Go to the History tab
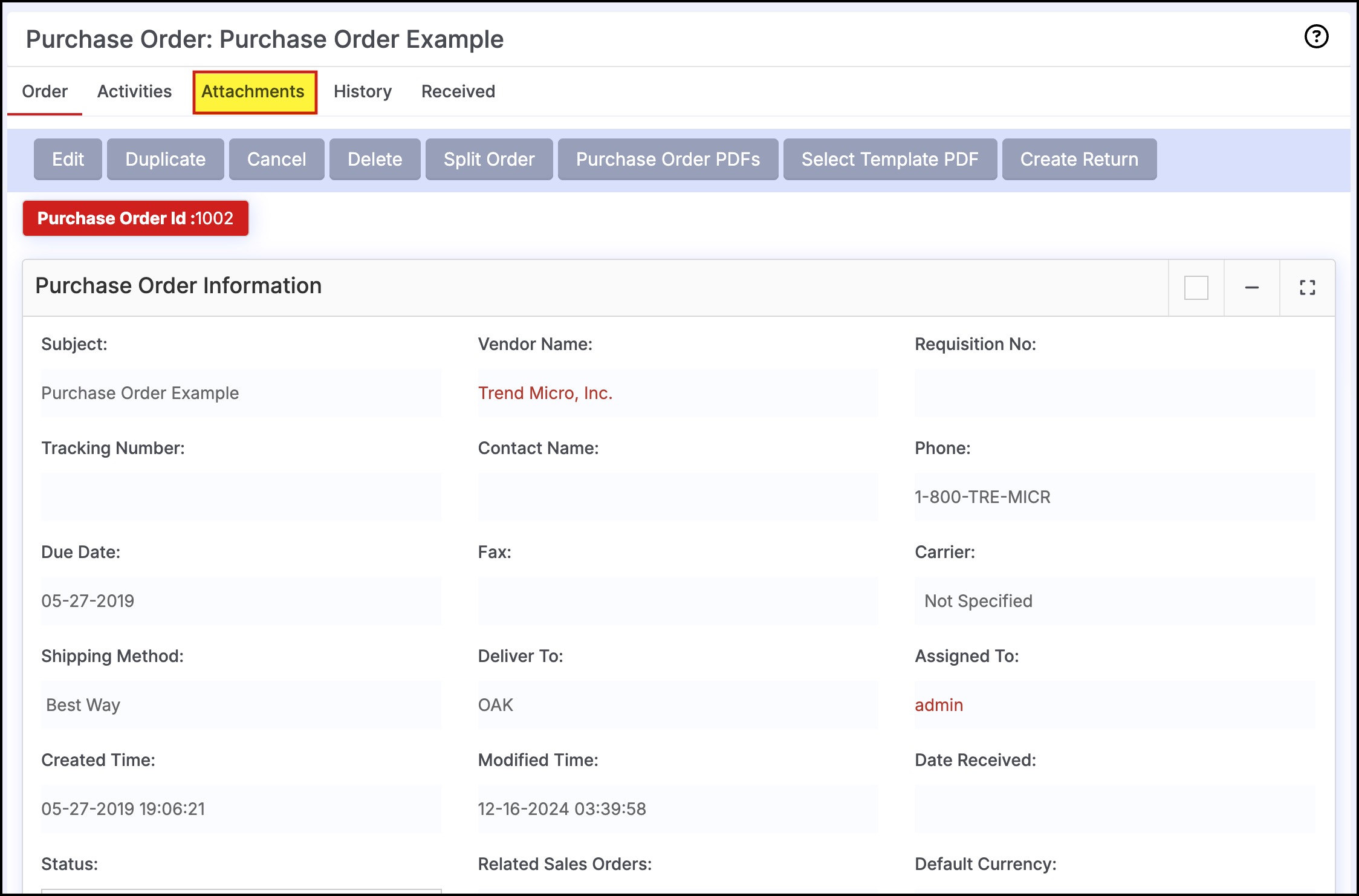This screenshot has height=896, width=1359. tap(362, 92)
